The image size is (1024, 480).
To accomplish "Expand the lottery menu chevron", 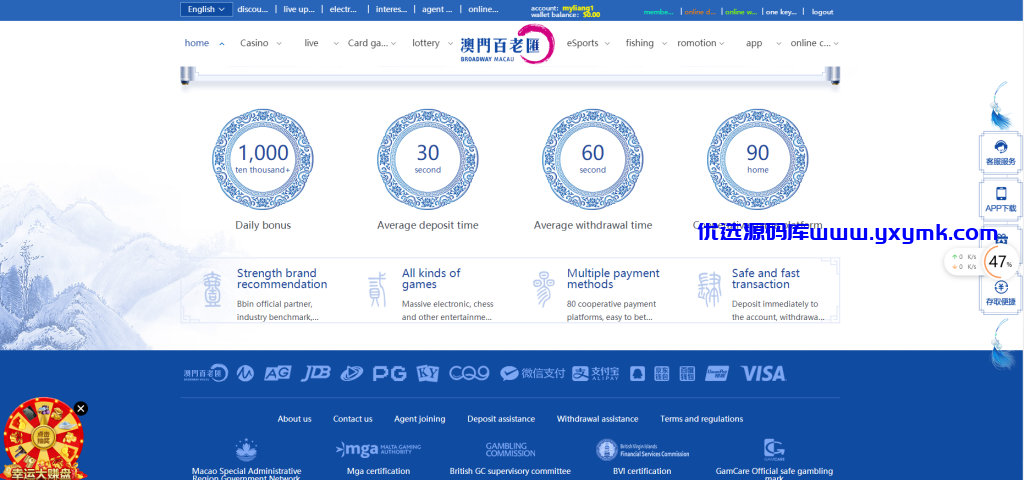I will [450, 44].
